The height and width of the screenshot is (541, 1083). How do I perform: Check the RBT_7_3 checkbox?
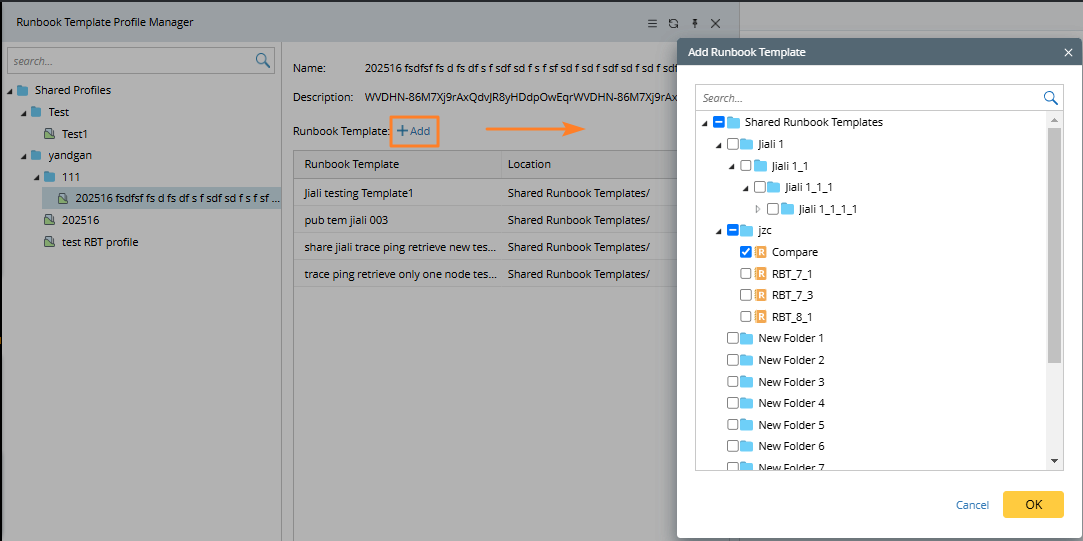tap(746, 295)
